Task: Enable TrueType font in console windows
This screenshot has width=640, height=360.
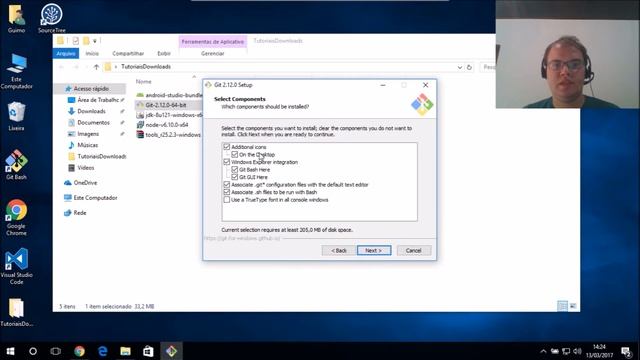Action: pos(227,200)
